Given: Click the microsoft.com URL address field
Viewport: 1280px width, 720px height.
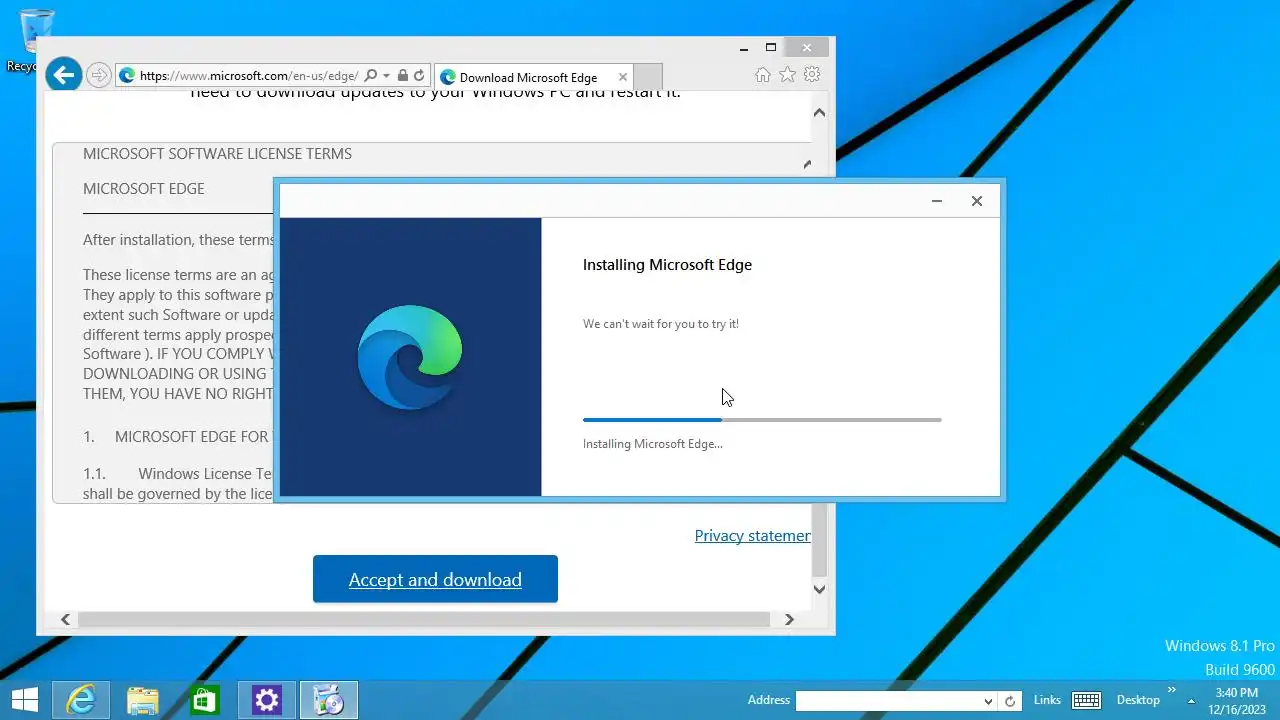Looking at the screenshot, I should point(249,76).
